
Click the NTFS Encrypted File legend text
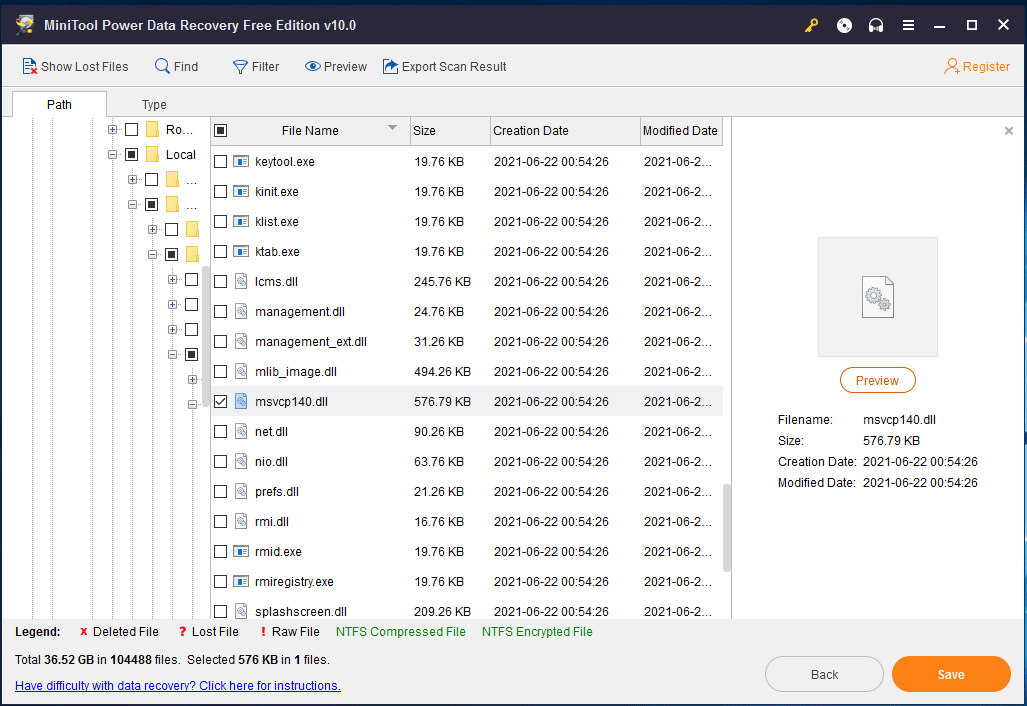click(537, 631)
